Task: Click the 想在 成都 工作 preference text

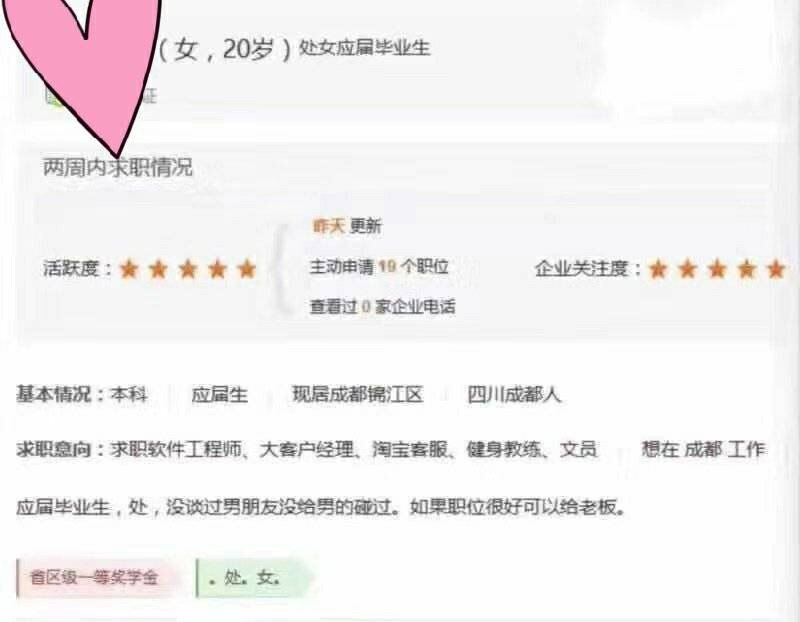Action: 704,450
